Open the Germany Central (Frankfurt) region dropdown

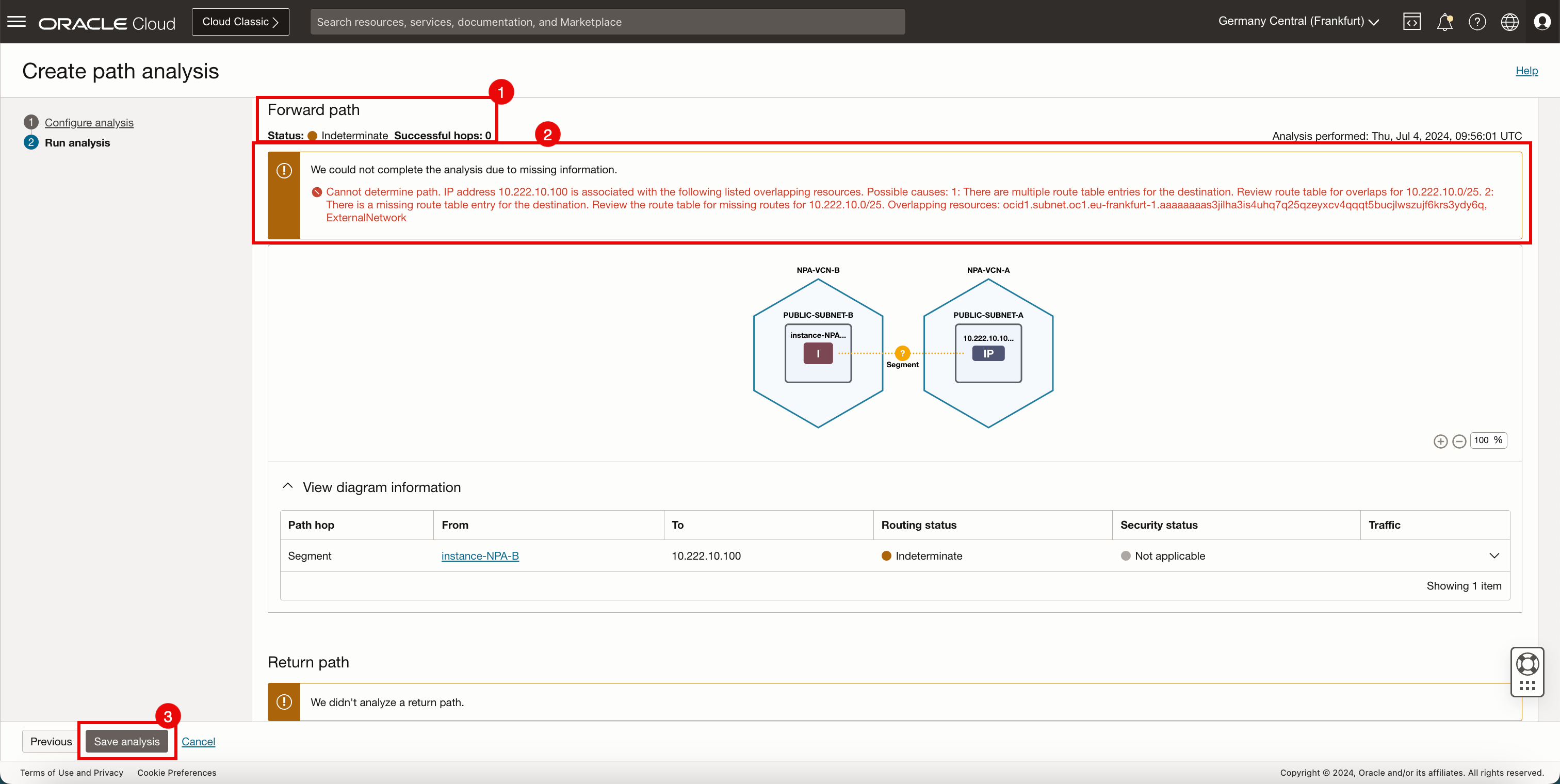[x=1298, y=21]
